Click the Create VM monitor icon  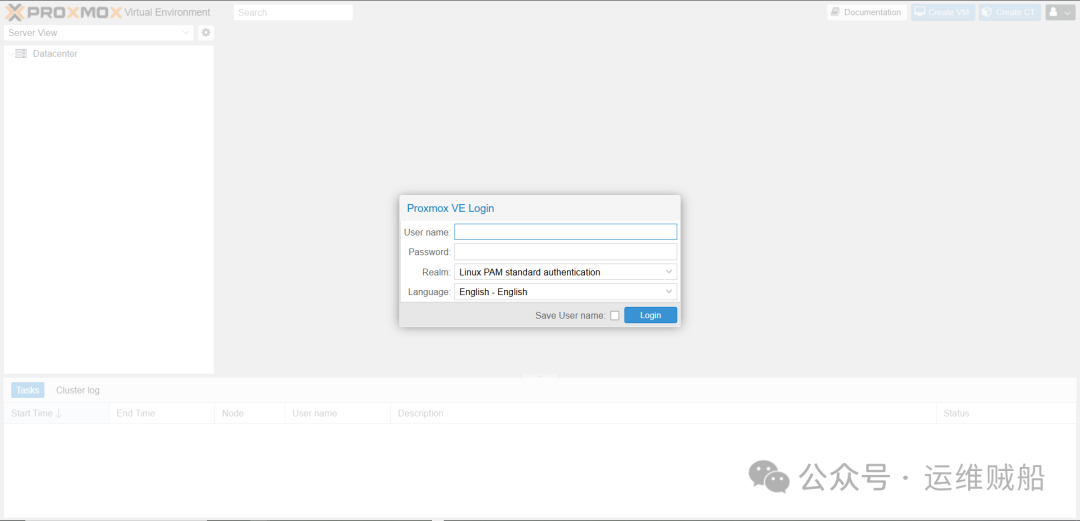pos(919,12)
